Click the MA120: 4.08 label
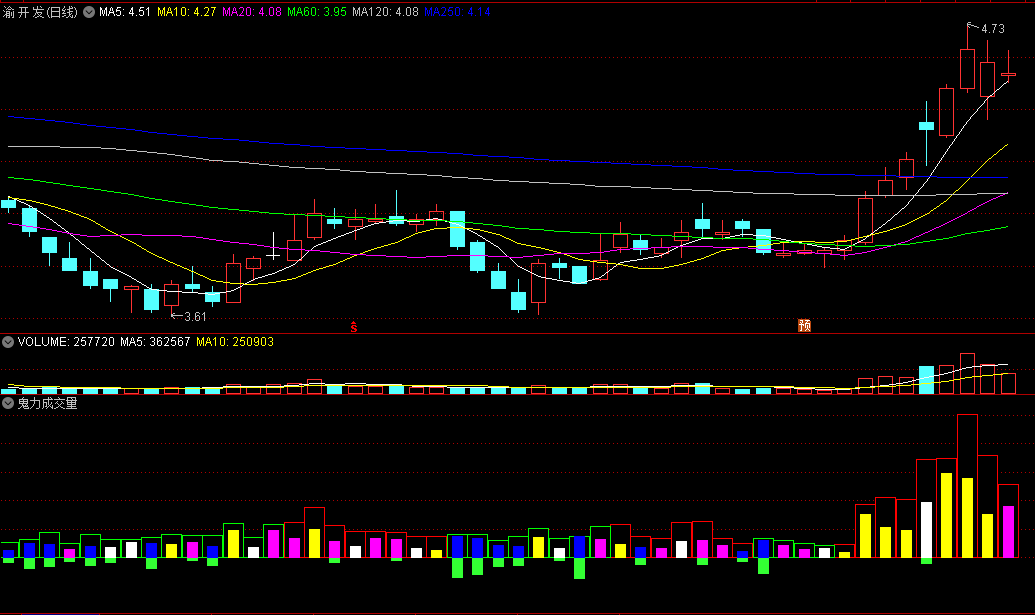The image size is (1035, 615). pyautogui.click(x=385, y=12)
